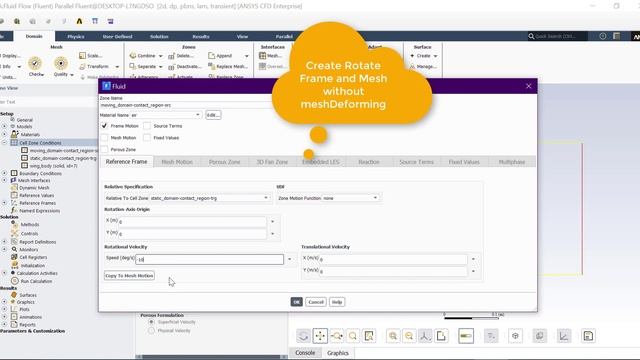This screenshot has width=640, height=360.
Task: Click the probe/query tool icon
Action: 369,336
